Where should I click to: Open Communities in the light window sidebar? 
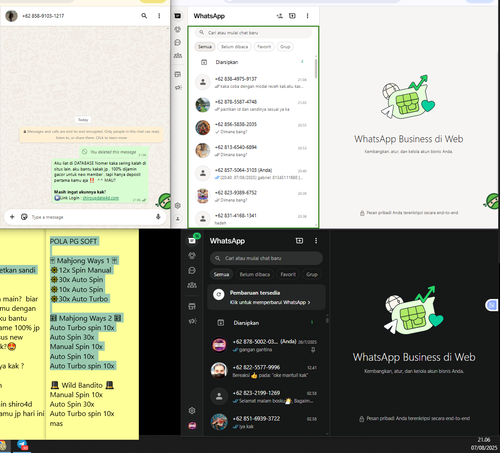(178, 55)
